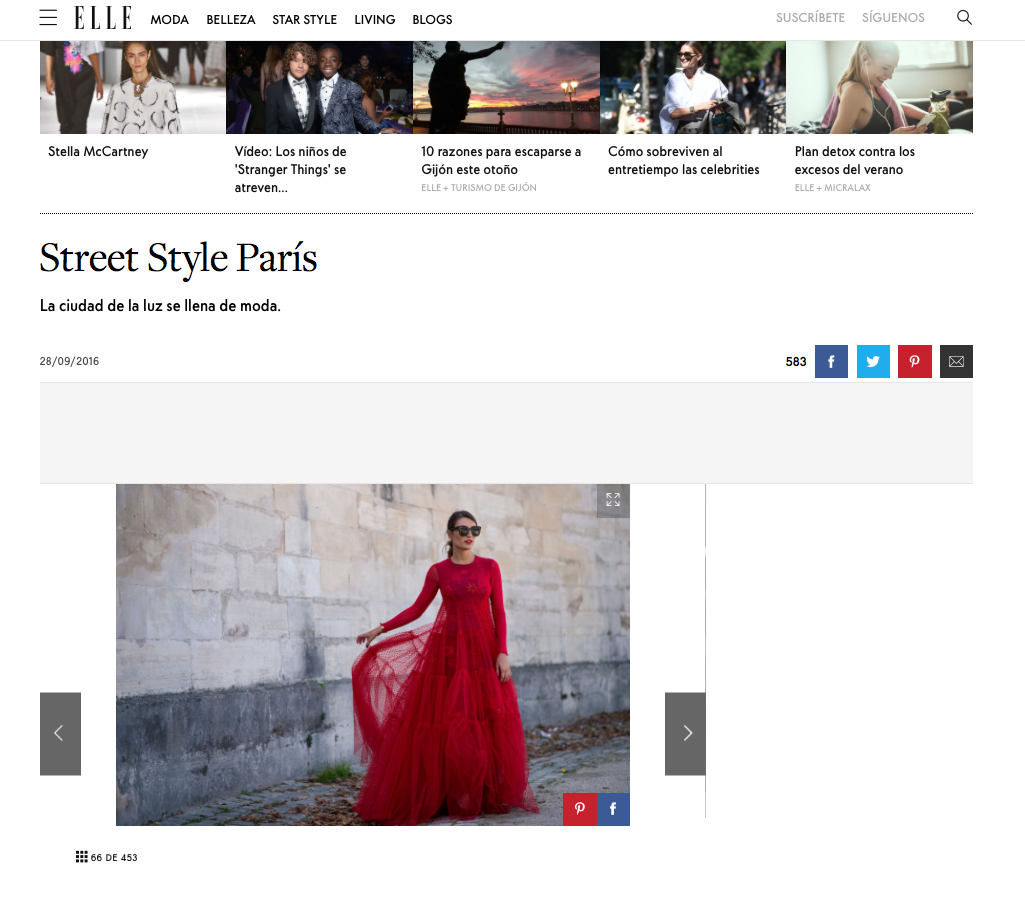Screen dimensions: 1025x901
Task: Click '66 DE 453' counter text
Action: click(114, 857)
